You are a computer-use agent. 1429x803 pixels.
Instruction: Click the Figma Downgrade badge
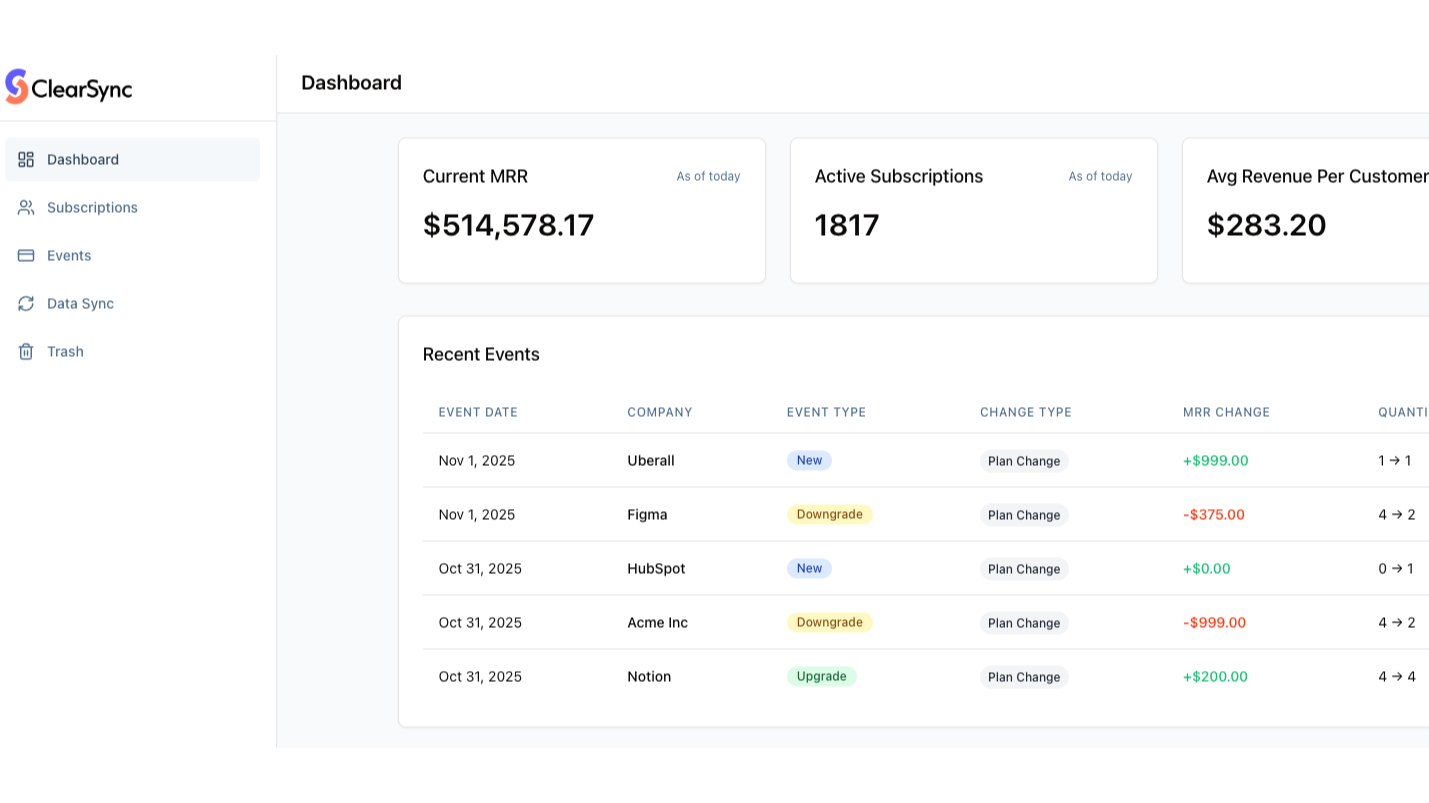[x=829, y=515]
